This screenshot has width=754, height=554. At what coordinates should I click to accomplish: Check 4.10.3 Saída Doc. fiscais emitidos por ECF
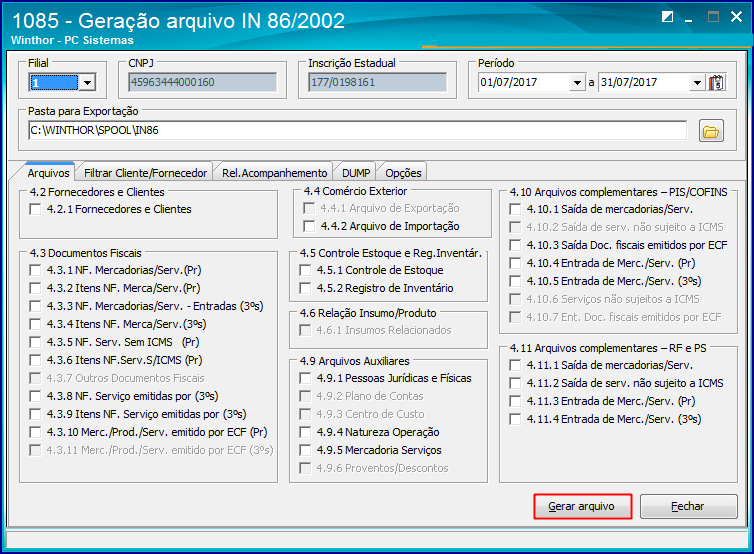[515, 245]
